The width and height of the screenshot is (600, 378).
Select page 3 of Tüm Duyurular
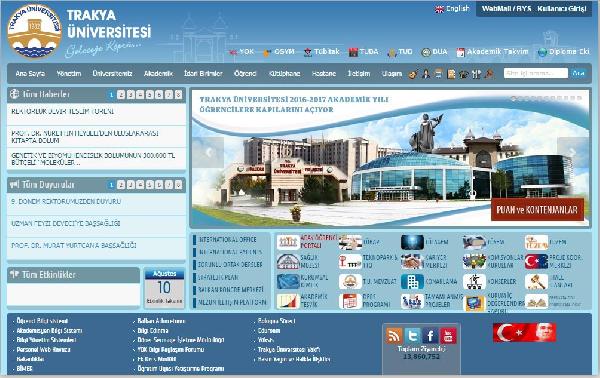pos(130,185)
